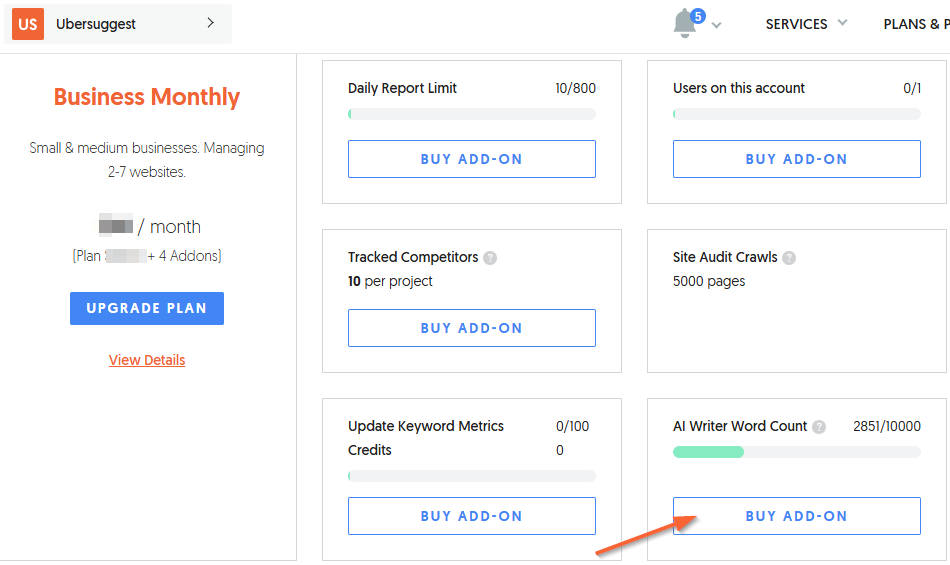Click help icon beside Site Audit Crawls

click(x=789, y=258)
